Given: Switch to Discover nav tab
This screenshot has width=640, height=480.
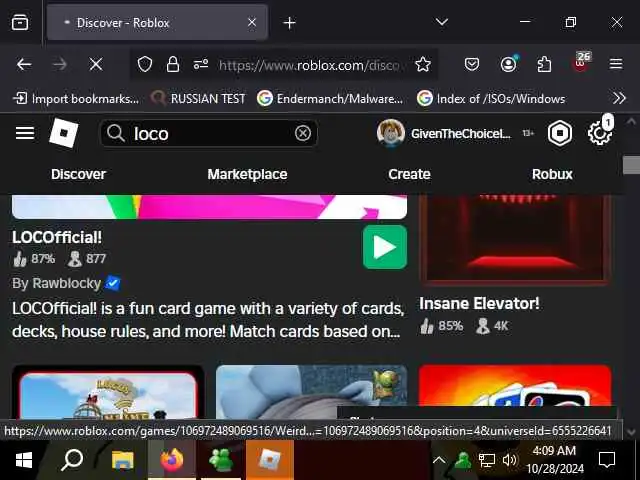Looking at the screenshot, I should click(x=78, y=174).
